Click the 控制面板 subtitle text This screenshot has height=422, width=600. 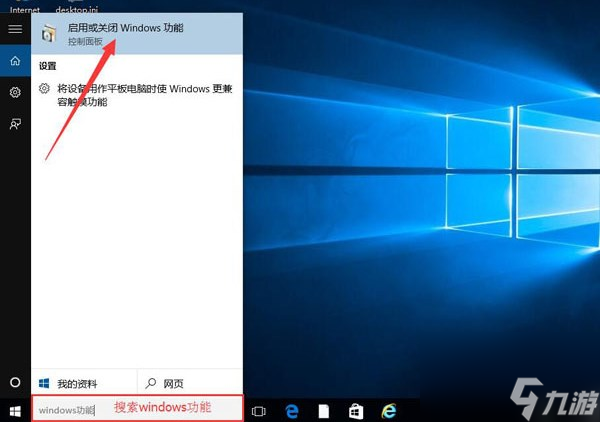[85, 41]
